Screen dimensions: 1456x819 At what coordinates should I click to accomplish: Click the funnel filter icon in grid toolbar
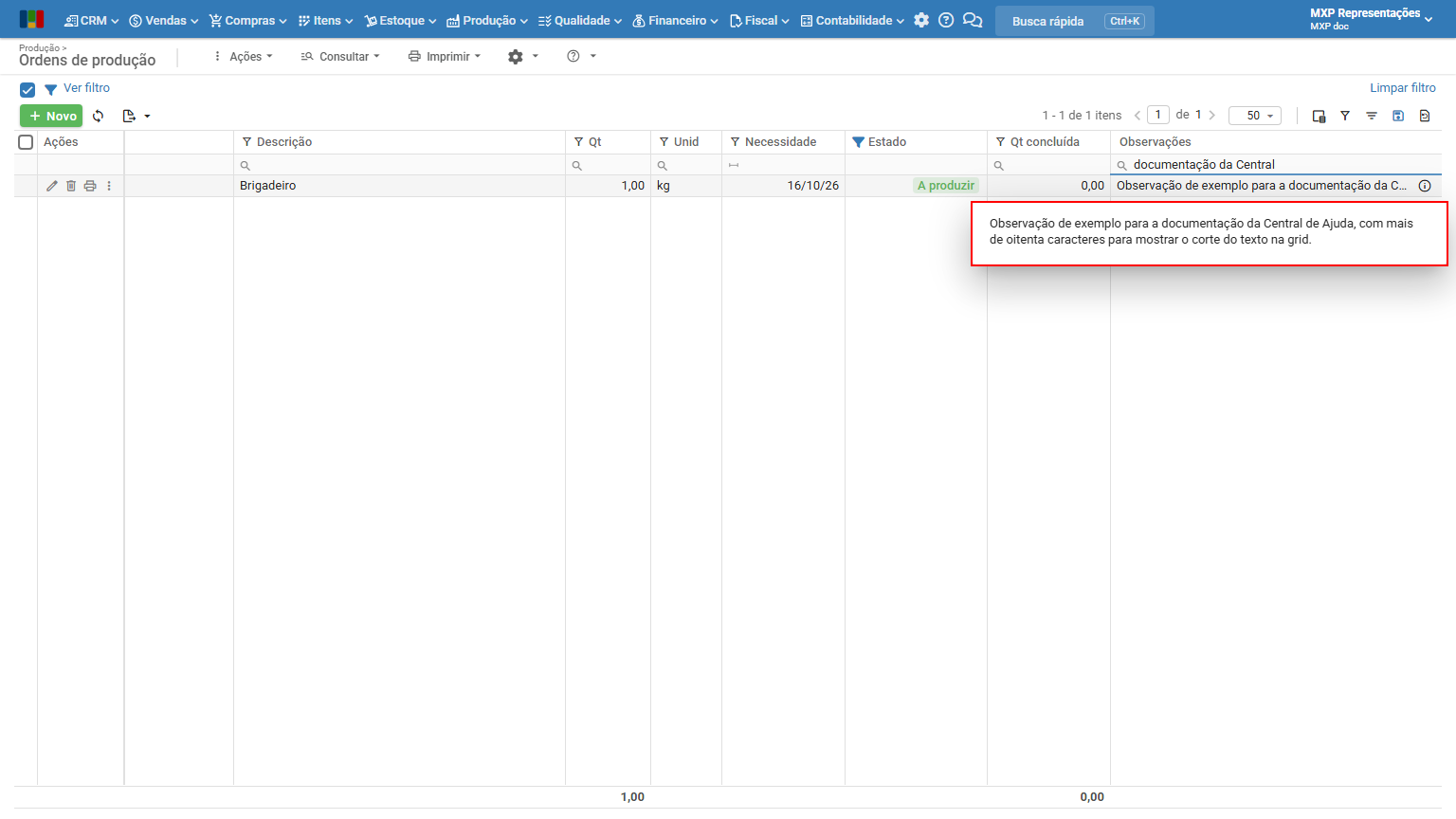(x=1345, y=116)
